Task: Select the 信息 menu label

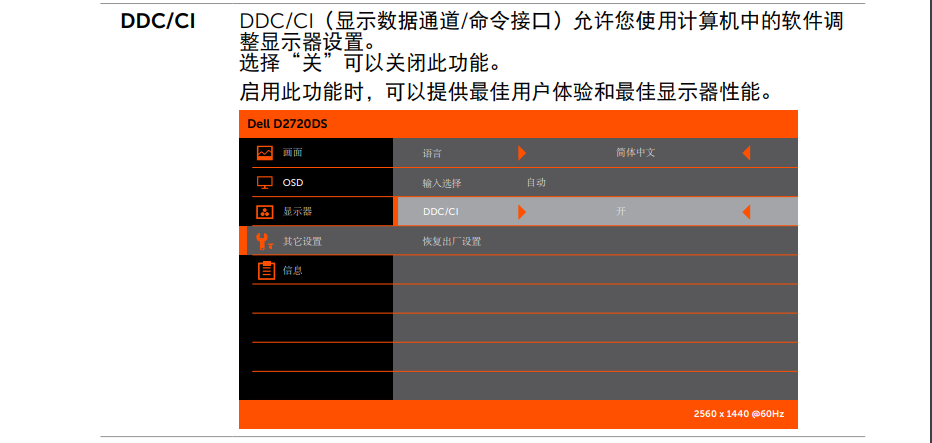Action: 292,270
